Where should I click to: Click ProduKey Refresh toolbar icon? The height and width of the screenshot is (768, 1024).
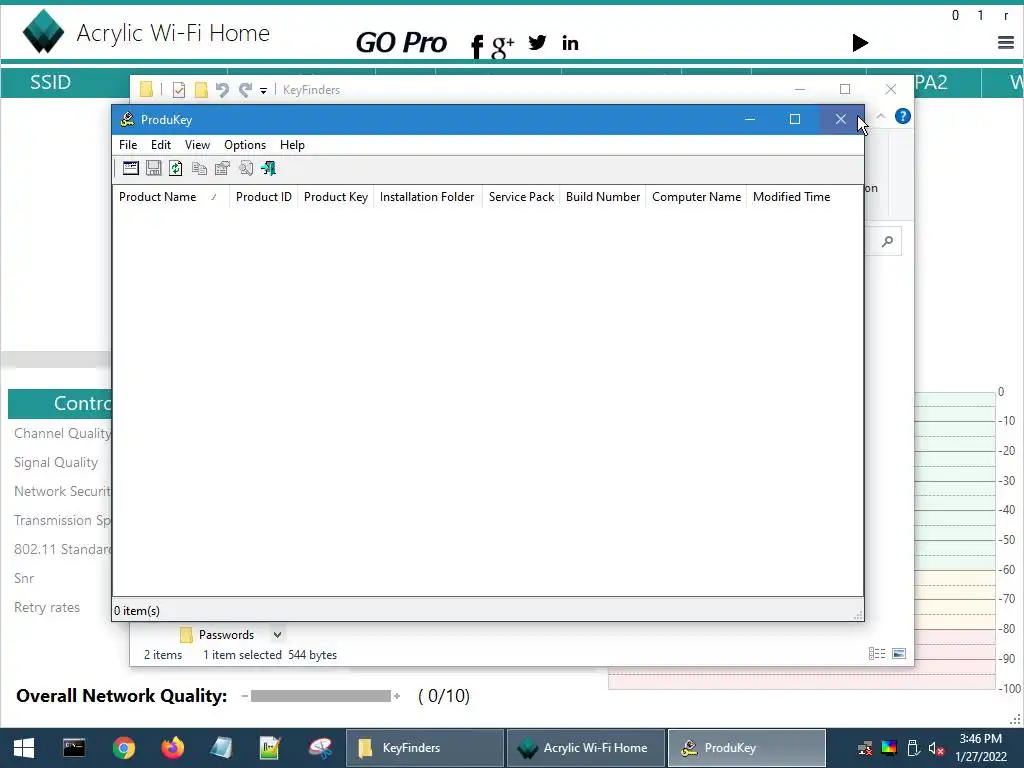(x=176, y=168)
